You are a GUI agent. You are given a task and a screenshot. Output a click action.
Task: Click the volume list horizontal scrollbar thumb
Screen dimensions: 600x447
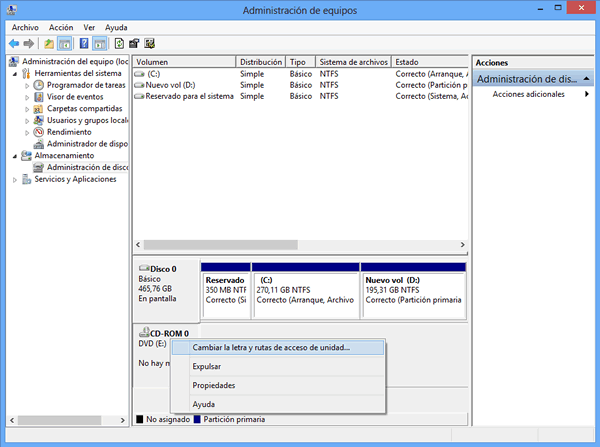coord(220,245)
